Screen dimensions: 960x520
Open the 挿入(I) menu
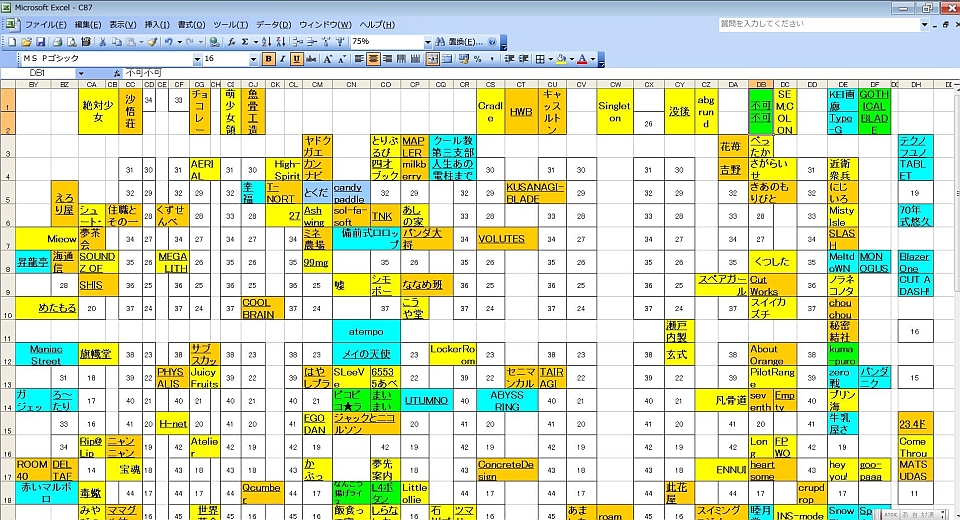[x=157, y=25]
